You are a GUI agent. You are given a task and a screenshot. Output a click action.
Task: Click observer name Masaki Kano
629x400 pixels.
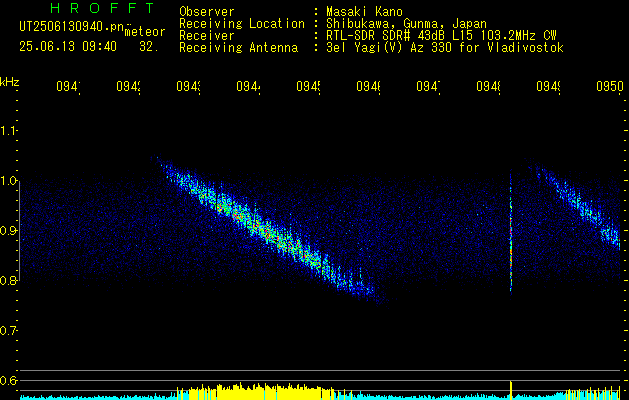click(364, 11)
